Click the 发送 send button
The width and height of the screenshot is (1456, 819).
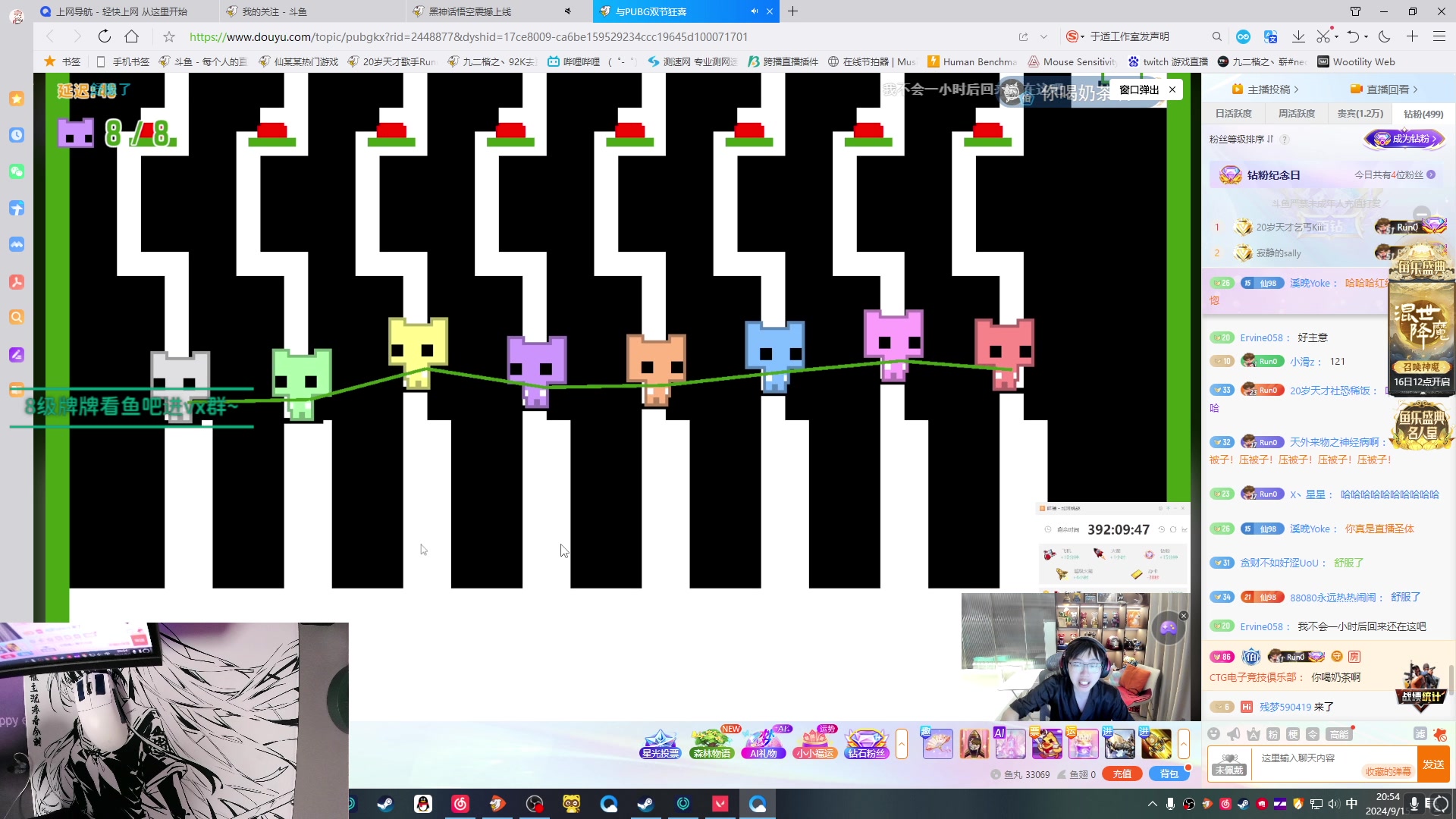coord(1433,764)
